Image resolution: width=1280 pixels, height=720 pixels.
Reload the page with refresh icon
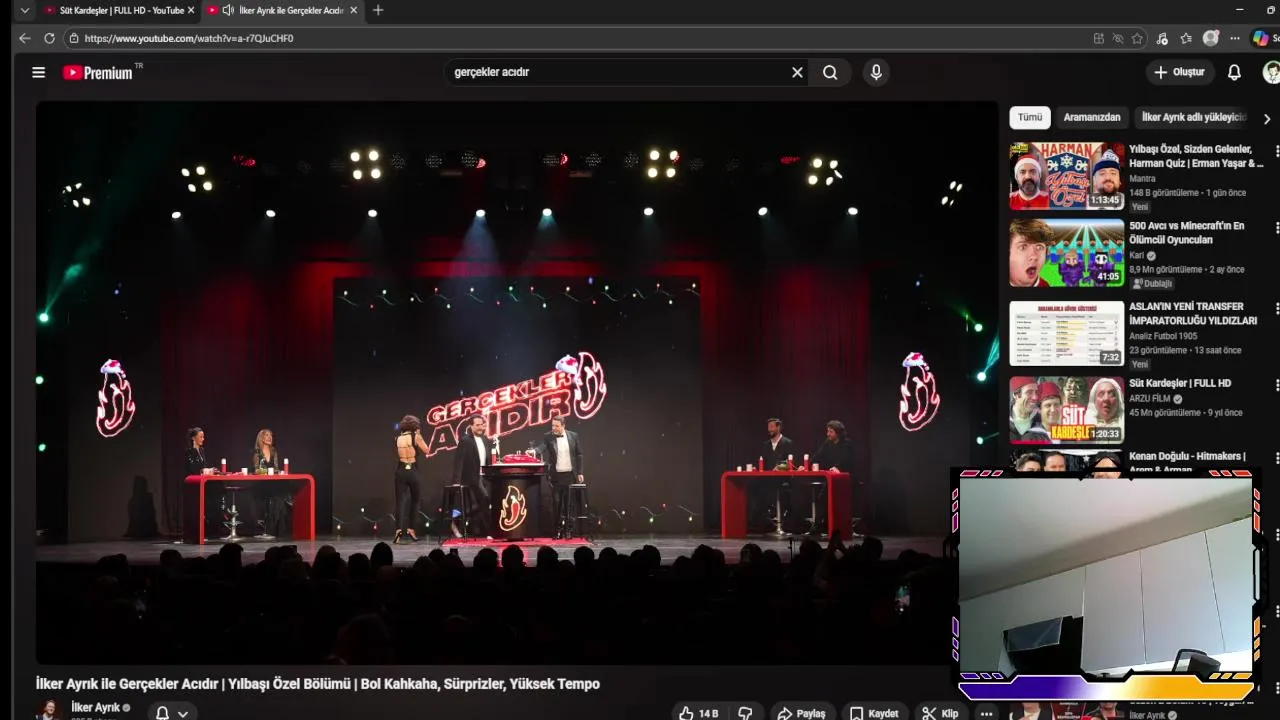pyautogui.click(x=49, y=38)
